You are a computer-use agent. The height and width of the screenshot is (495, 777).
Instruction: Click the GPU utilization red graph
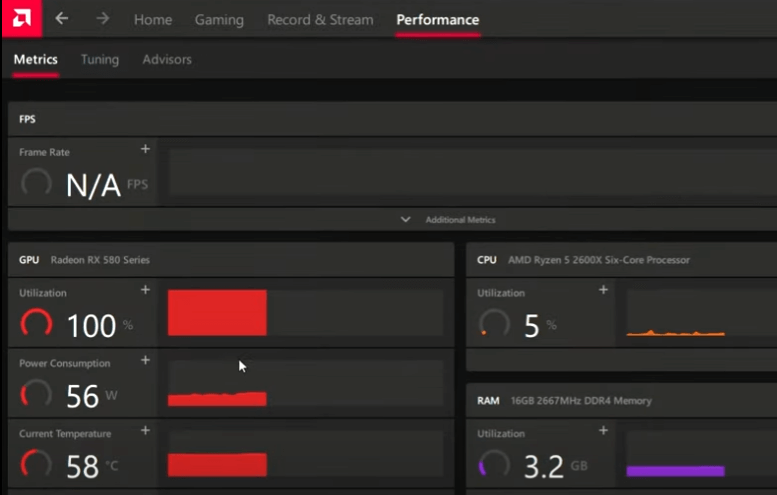pyautogui.click(x=217, y=313)
